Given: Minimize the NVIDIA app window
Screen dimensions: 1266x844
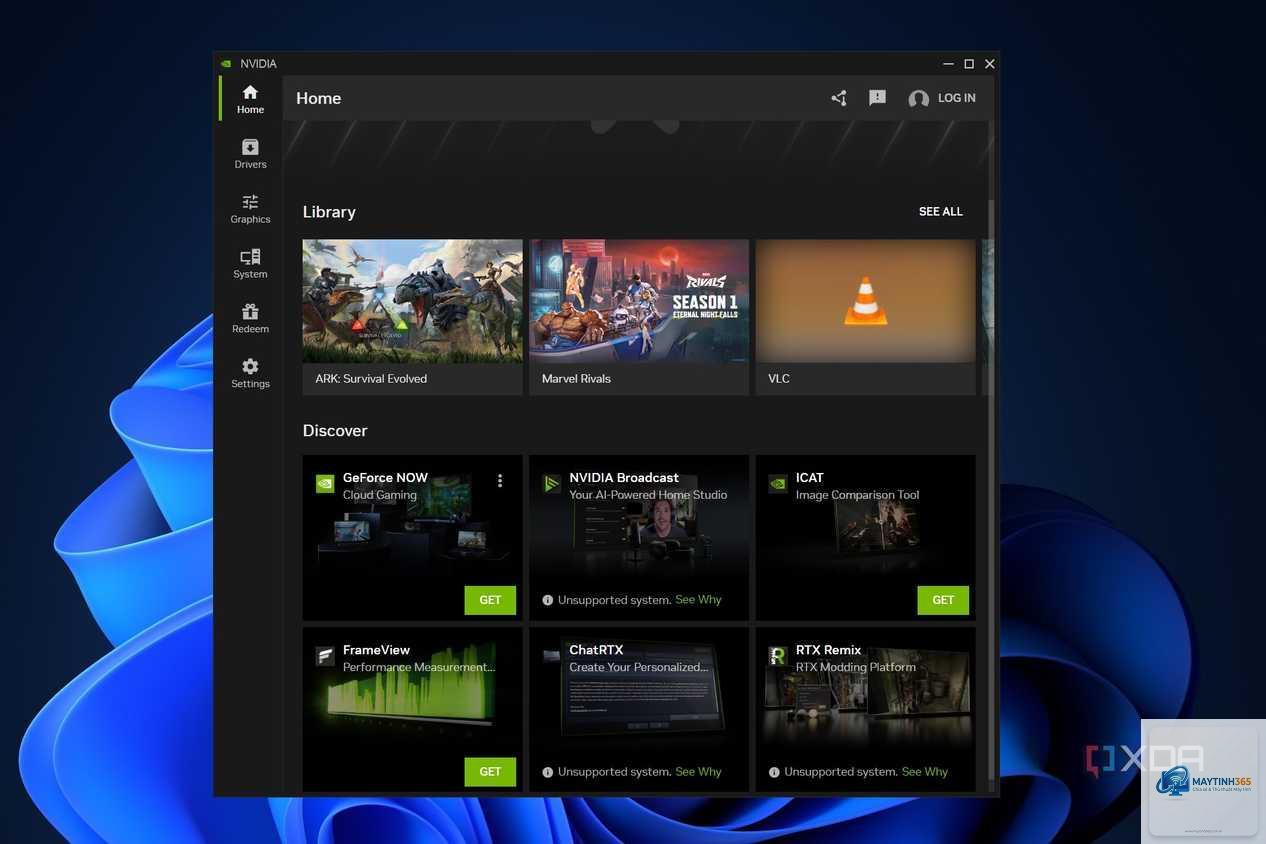Looking at the screenshot, I should (x=948, y=64).
